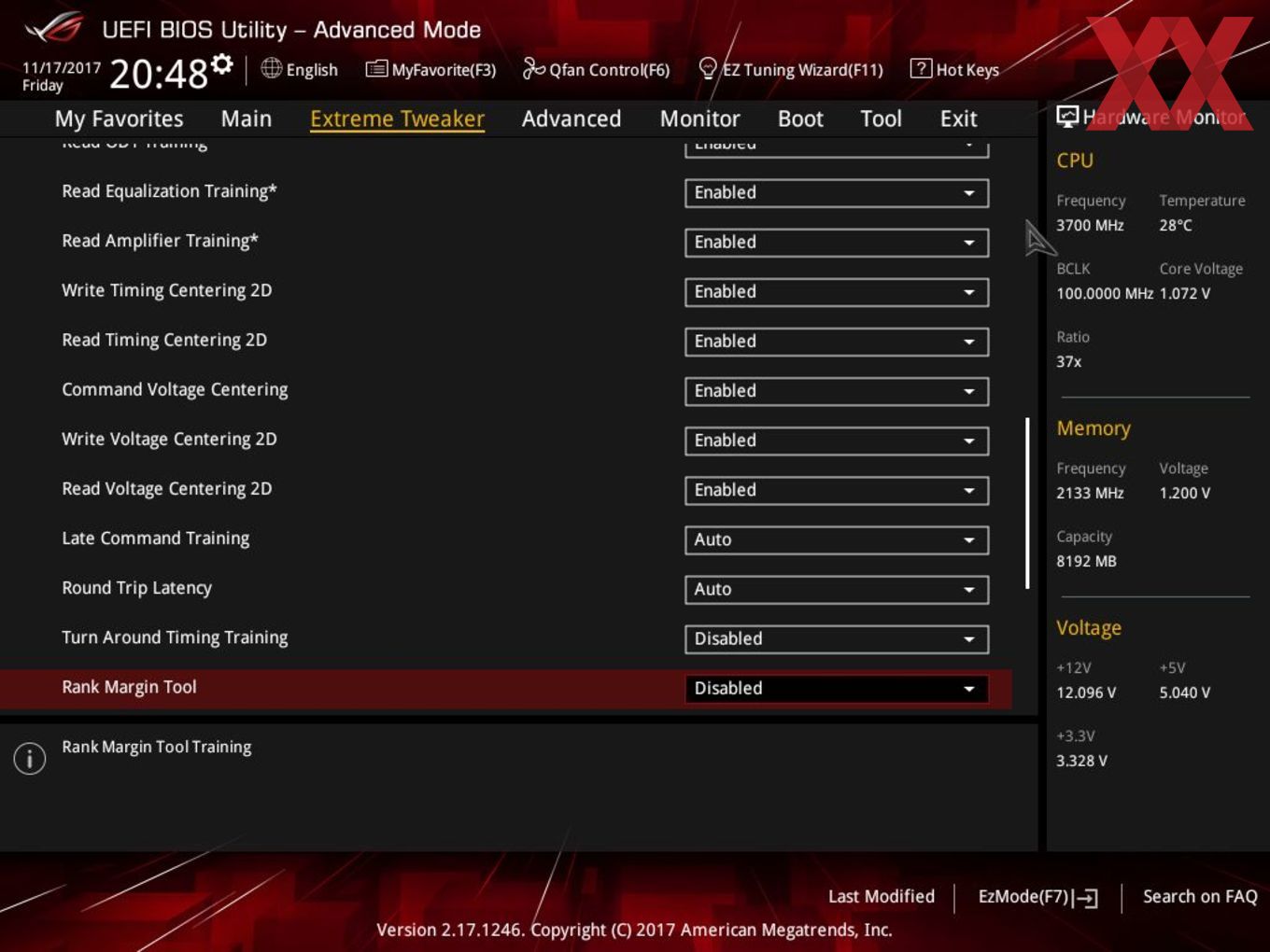Click the 20:48 clock display
This screenshot has width=1270, height=952.
click(158, 74)
